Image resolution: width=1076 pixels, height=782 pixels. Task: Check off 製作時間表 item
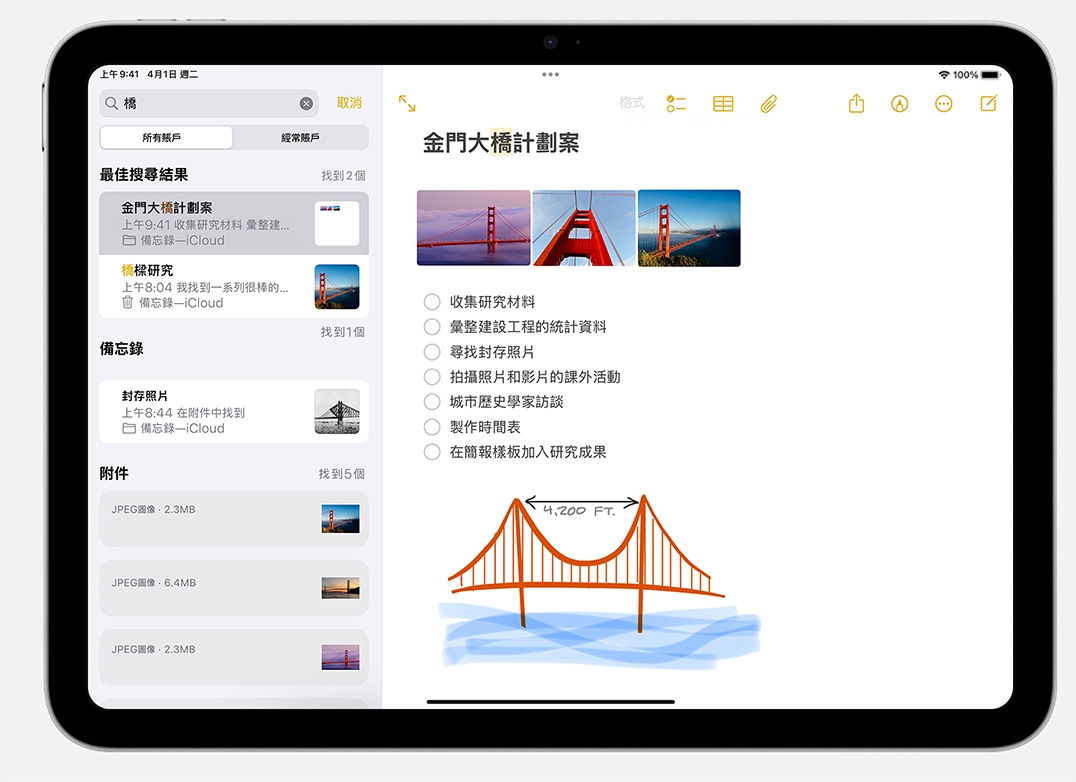[432, 427]
